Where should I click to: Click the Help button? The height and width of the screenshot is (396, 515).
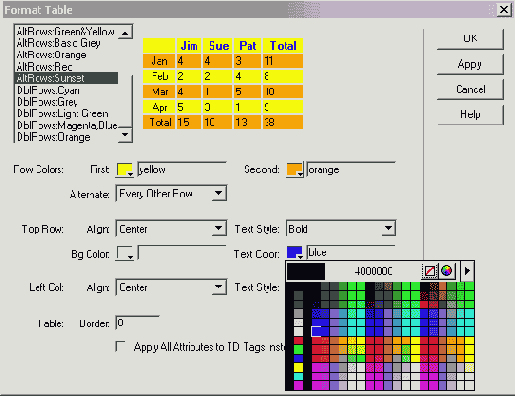470,114
